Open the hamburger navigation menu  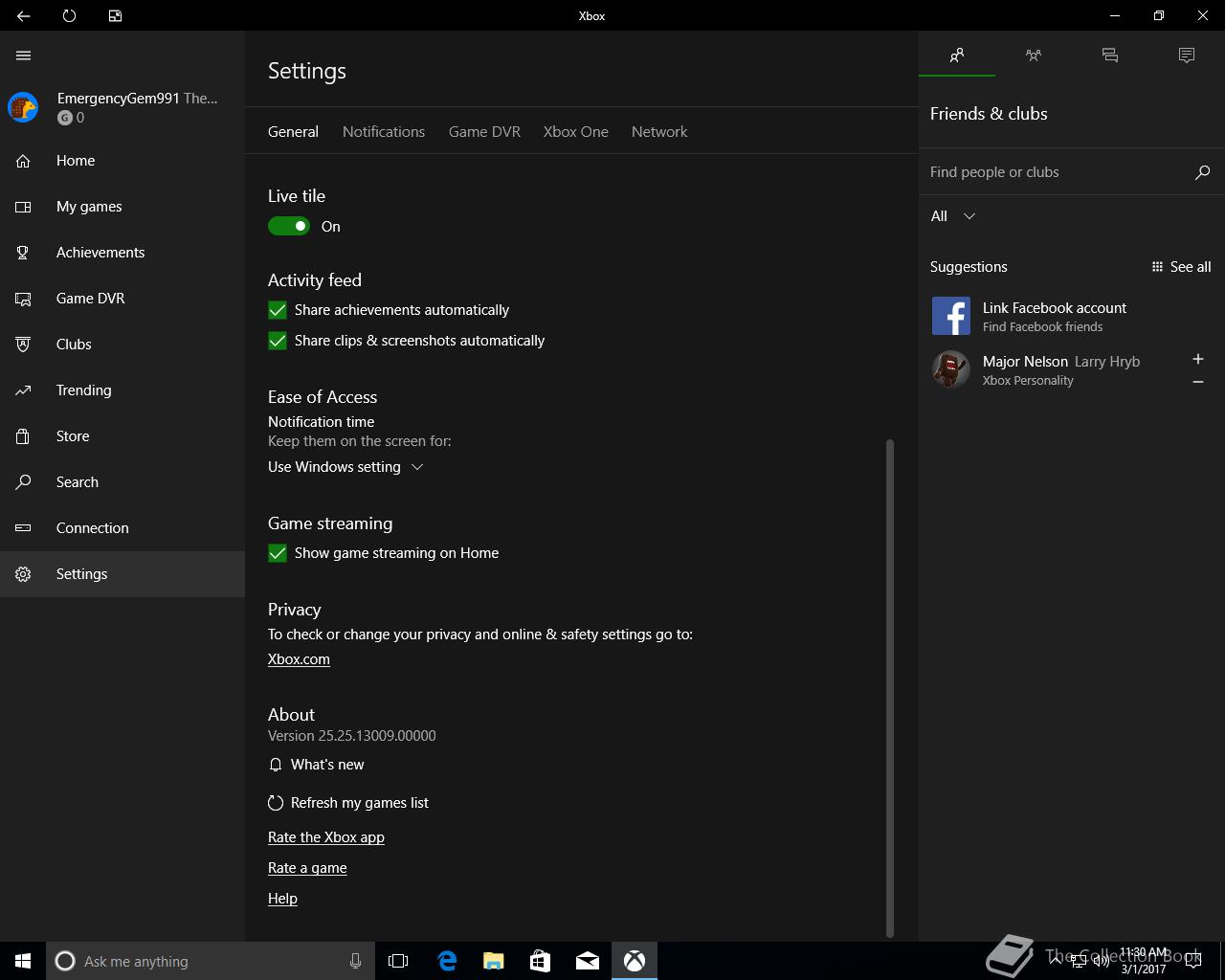click(x=24, y=56)
